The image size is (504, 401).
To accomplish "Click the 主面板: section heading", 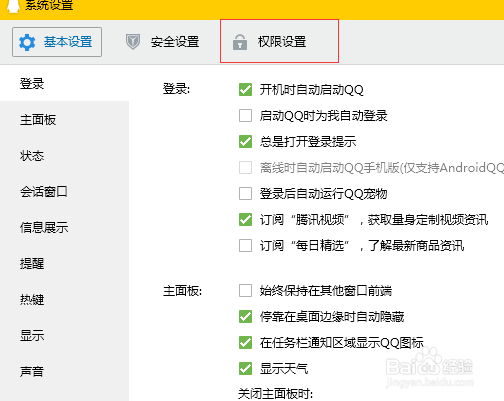I will coord(182,291).
